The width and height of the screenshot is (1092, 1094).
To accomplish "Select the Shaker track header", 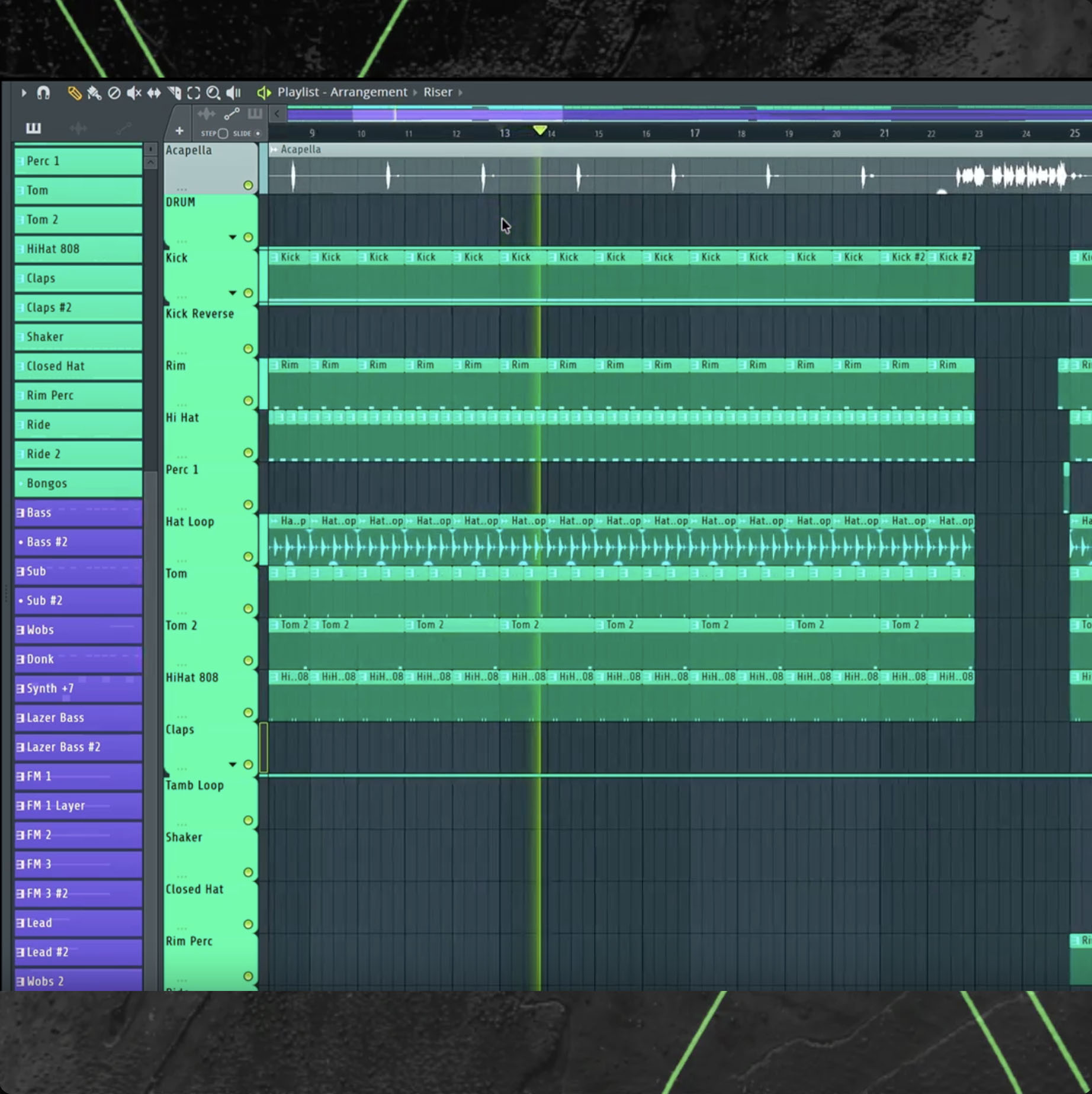I will 210,854.
